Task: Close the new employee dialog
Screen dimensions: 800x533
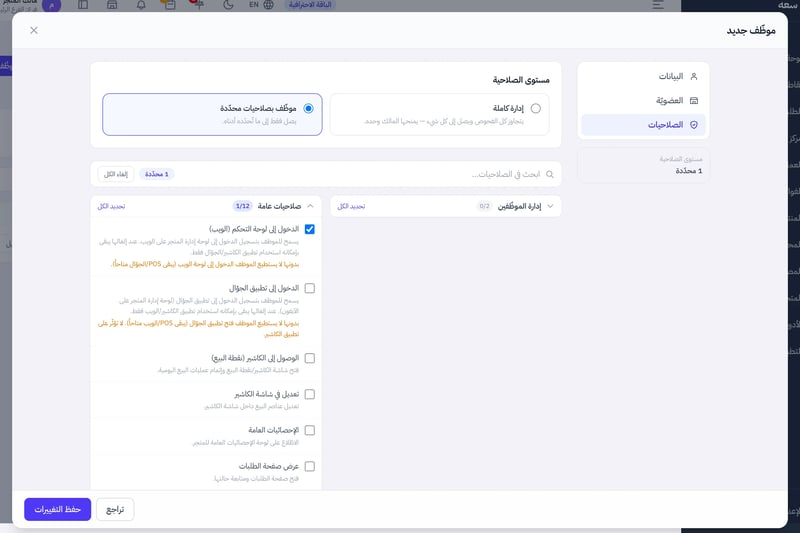Action: point(34,31)
